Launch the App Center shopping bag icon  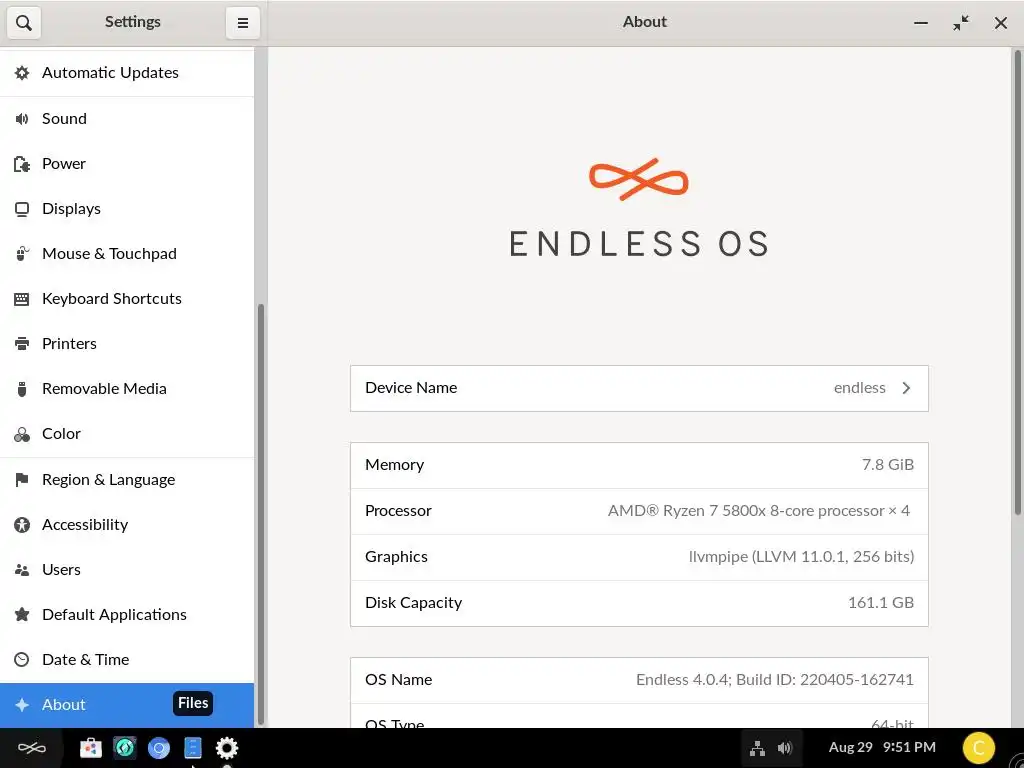pyautogui.click(x=91, y=748)
